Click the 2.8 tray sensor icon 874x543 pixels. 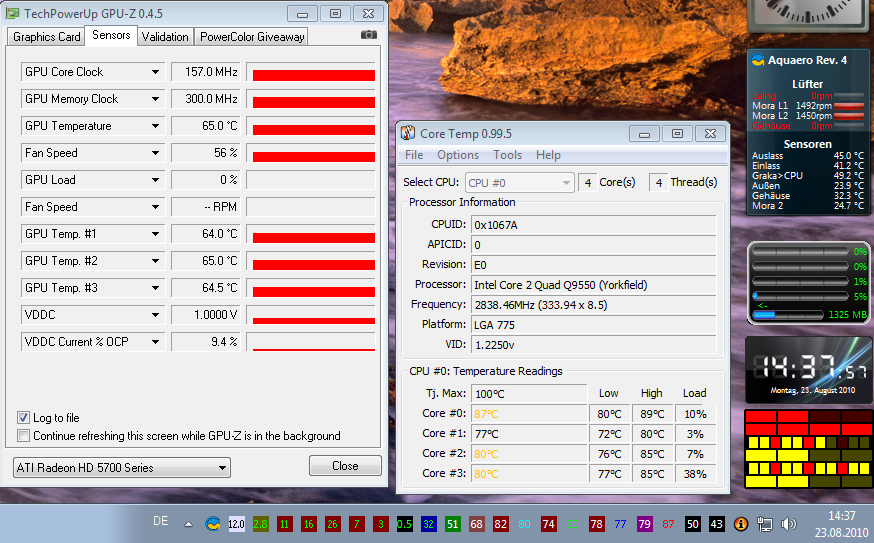pos(260,524)
